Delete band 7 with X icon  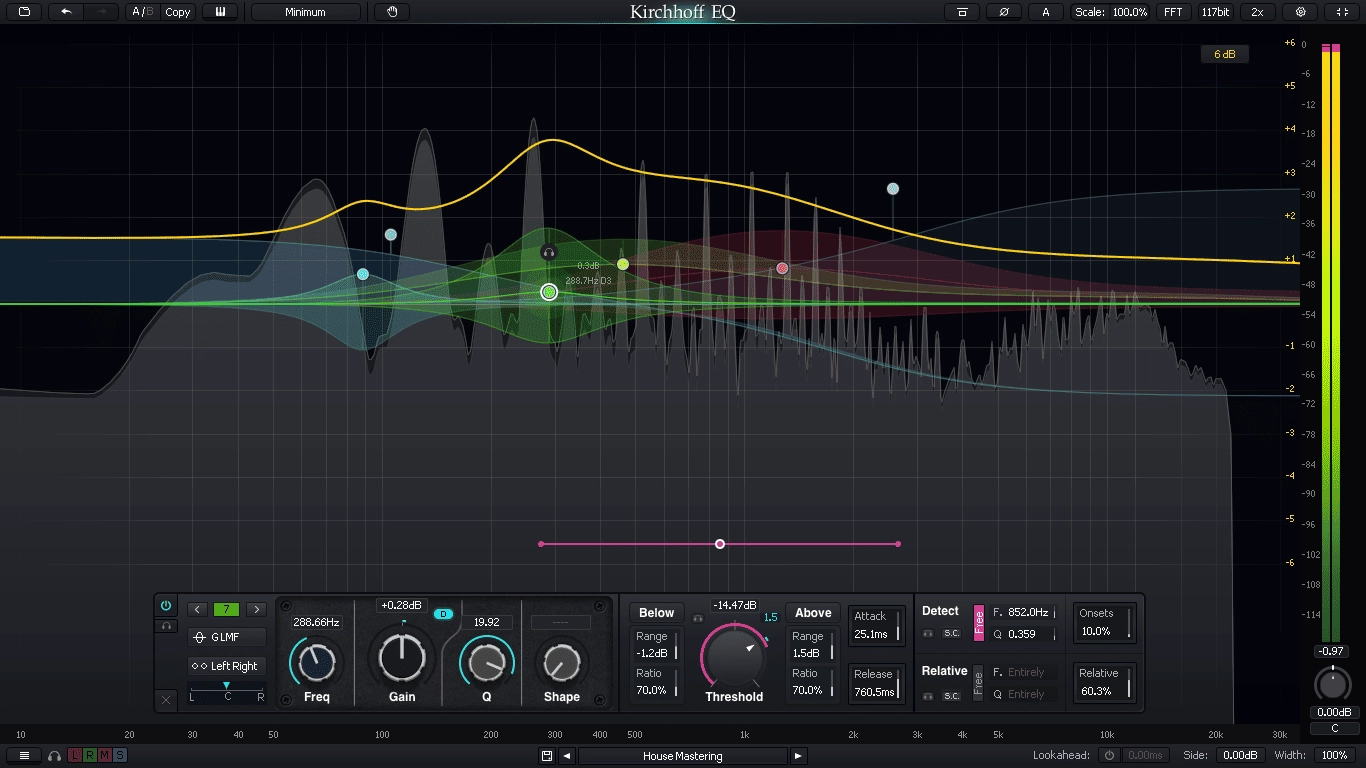point(166,699)
